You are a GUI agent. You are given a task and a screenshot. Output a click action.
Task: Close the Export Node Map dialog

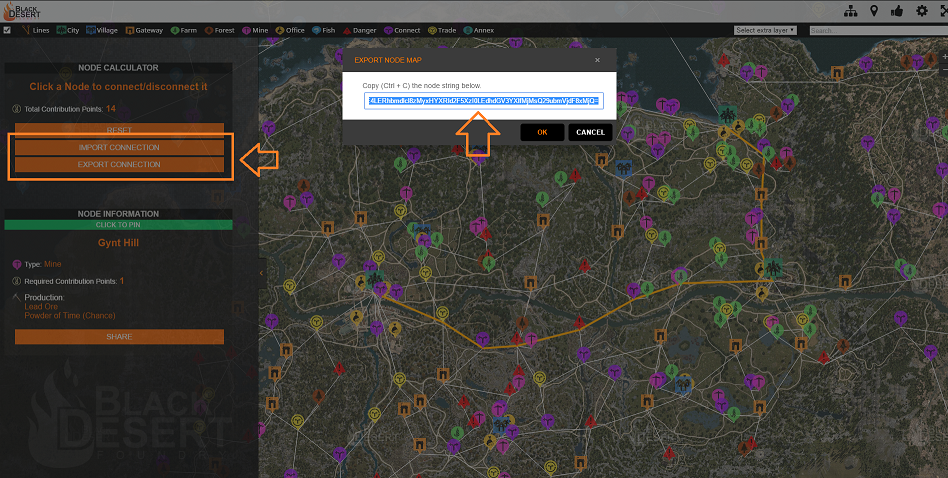click(597, 60)
